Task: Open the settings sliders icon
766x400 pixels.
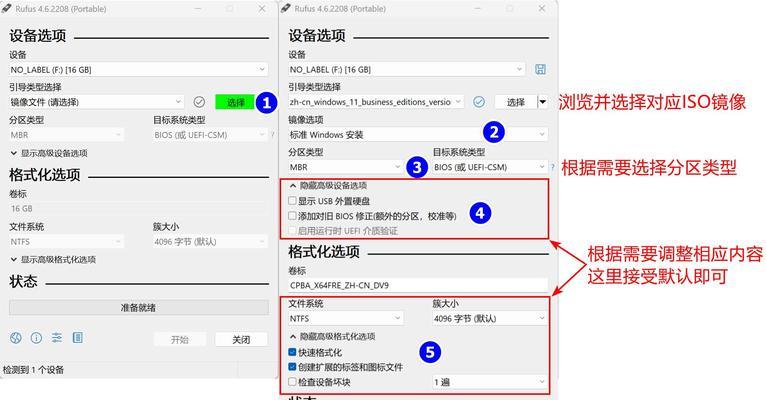Action: coord(57,339)
